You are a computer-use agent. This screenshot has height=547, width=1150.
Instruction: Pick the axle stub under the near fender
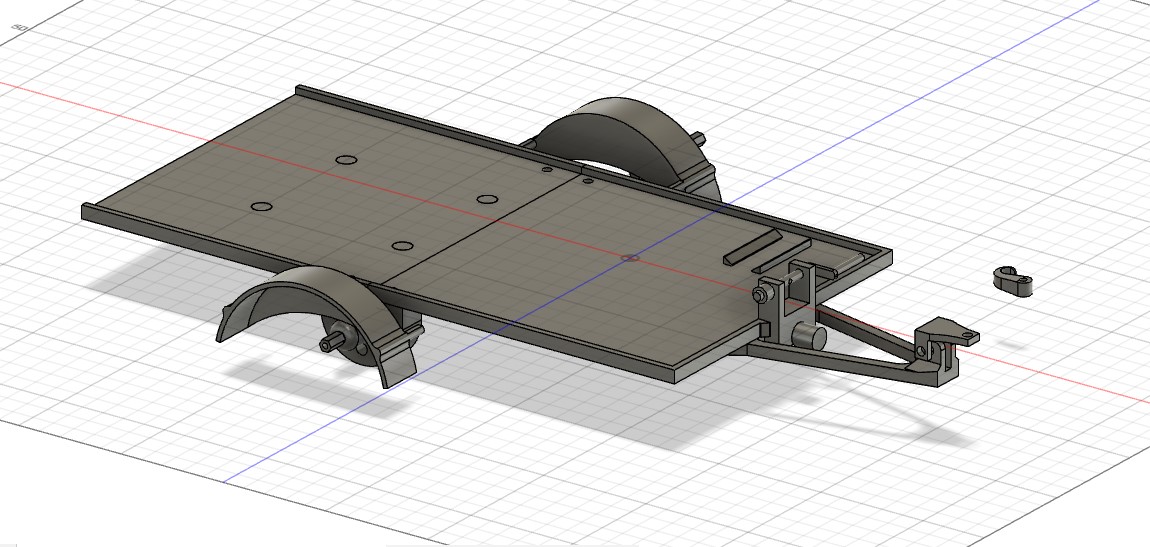coord(334,343)
